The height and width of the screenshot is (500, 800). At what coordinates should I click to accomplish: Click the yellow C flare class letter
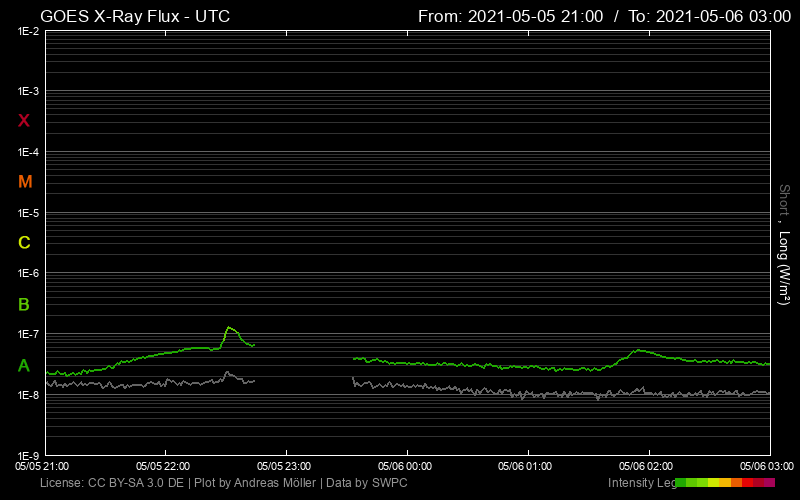[24, 242]
